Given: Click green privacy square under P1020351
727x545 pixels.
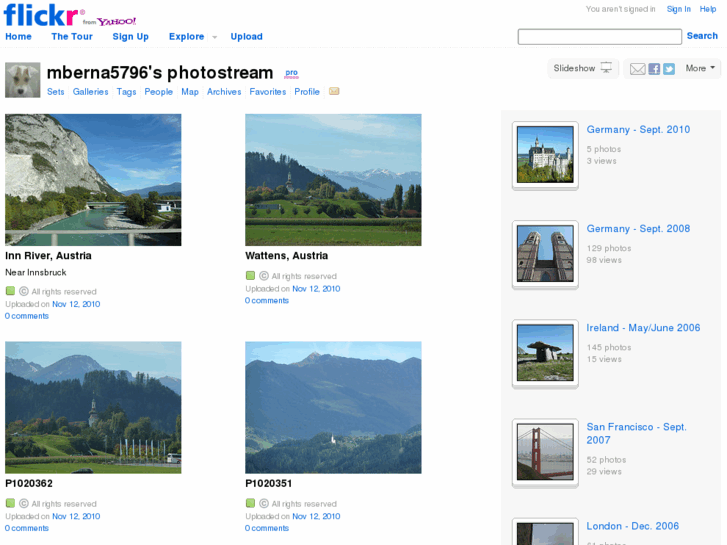Looking at the screenshot, I should (250, 503).
